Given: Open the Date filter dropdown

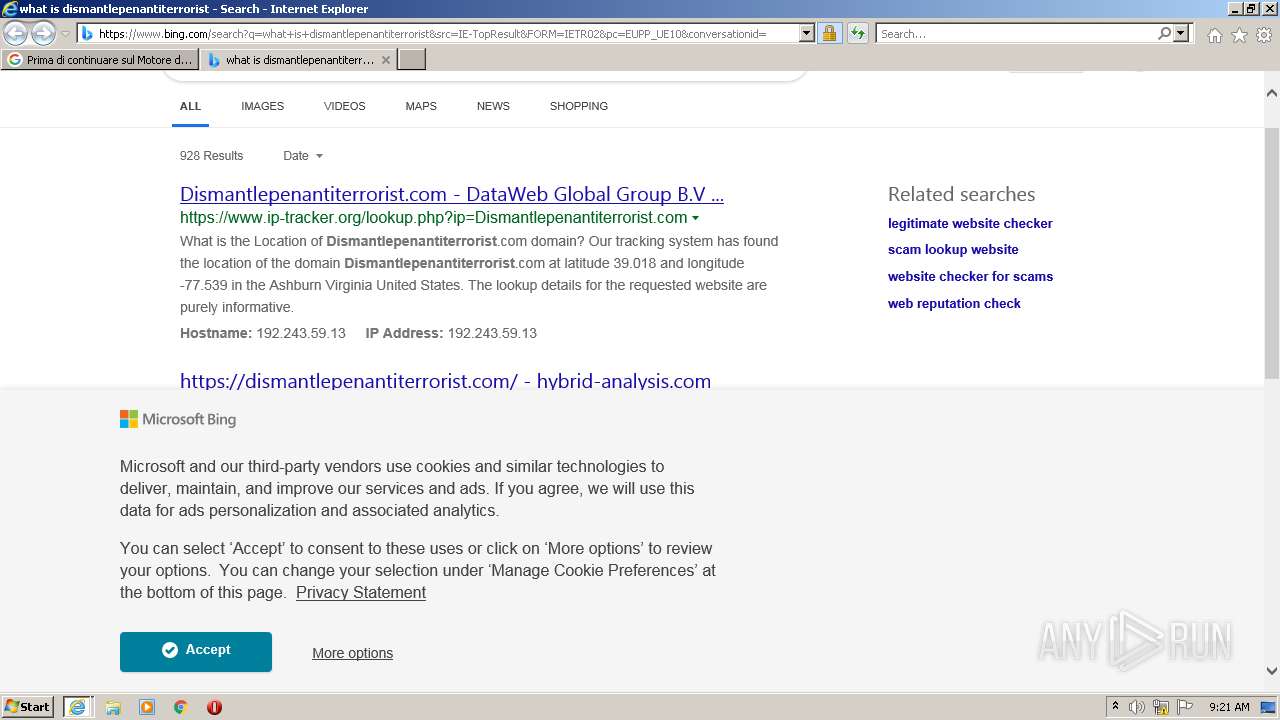Looking at the screenshot, I should pos(303,155).
